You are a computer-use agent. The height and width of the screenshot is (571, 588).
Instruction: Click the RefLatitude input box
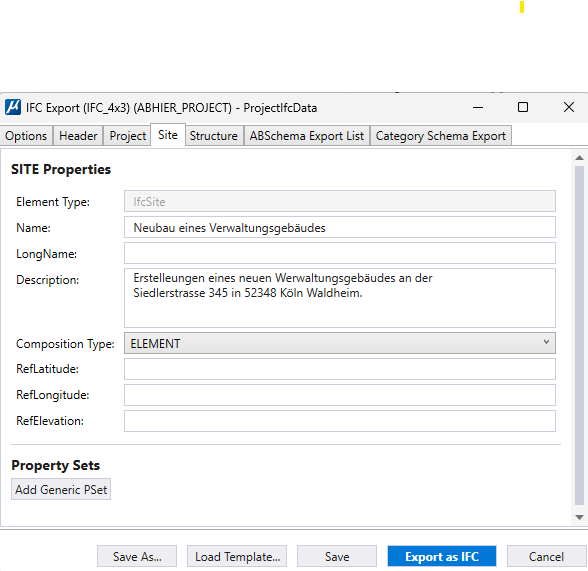[340, 369]
